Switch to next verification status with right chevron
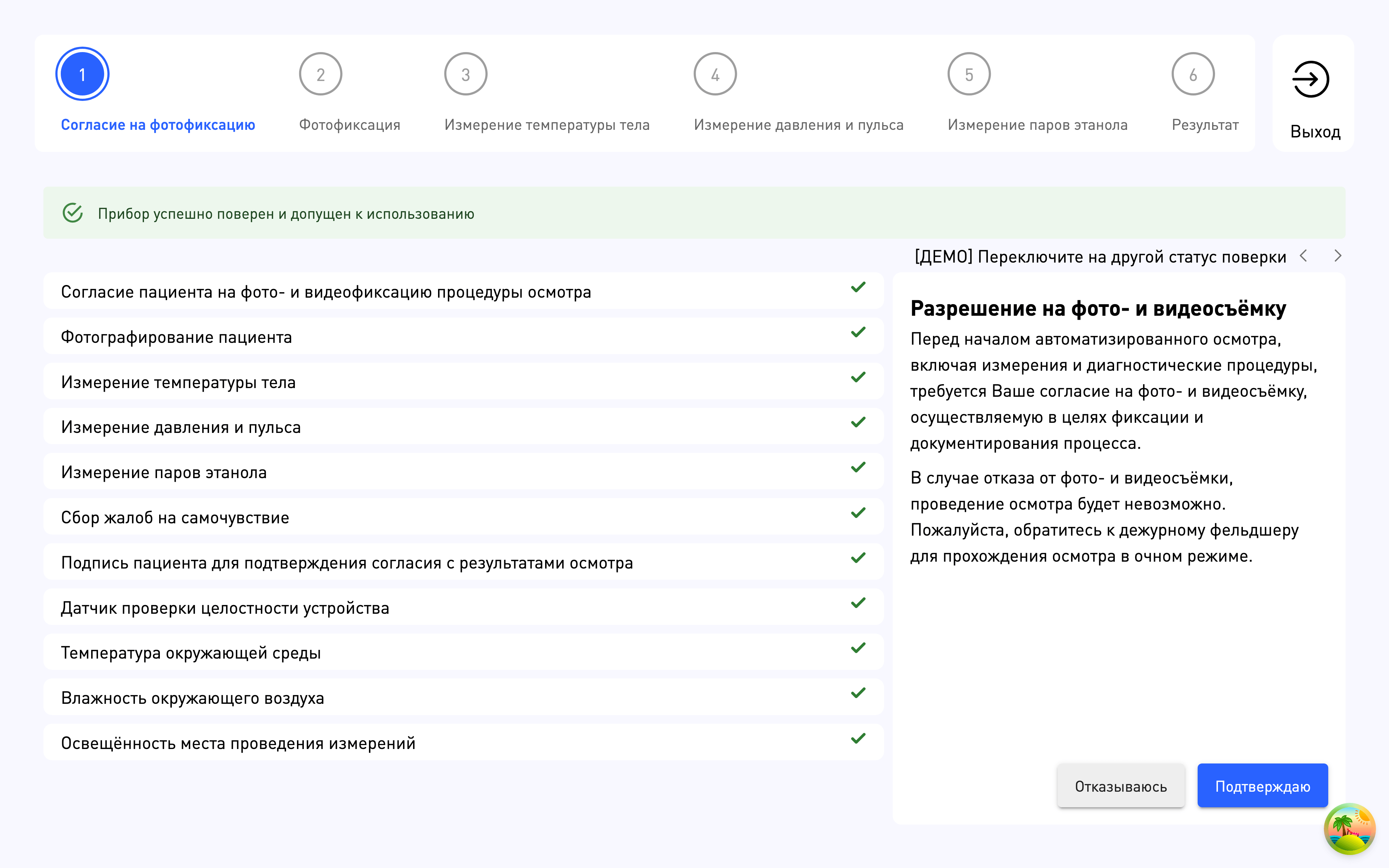 coord(1338,256)
